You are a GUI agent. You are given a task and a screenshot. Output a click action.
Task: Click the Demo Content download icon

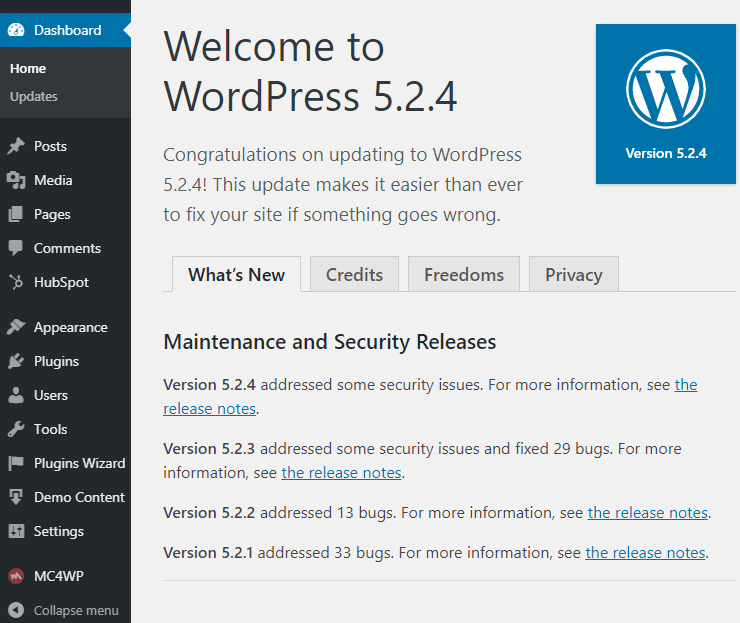[16, 497]
